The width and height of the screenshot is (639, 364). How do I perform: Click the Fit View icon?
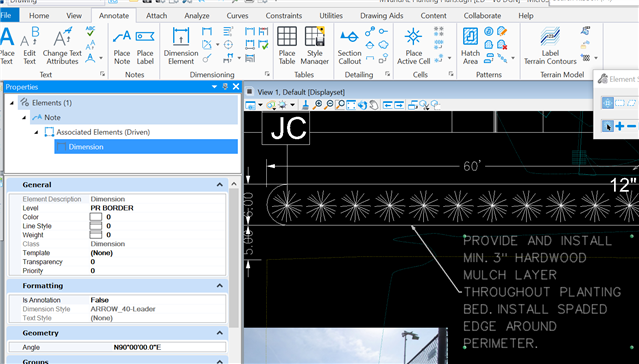(351, 105)
